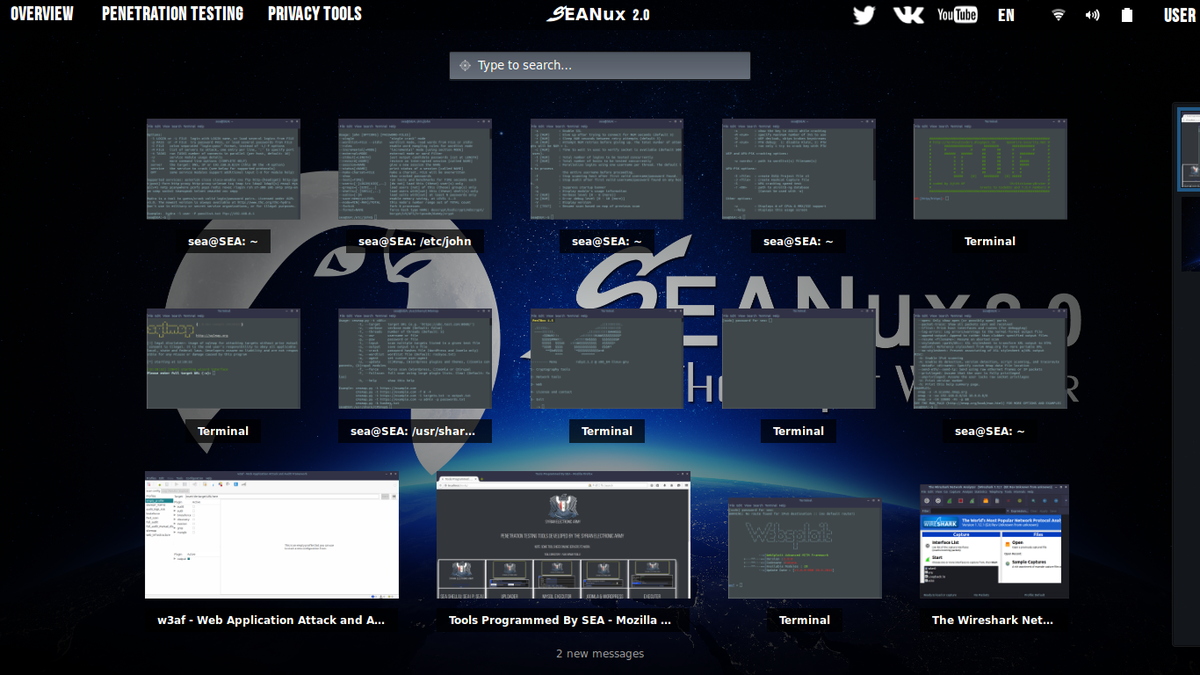
Task: Open the 2 new messages notification
Action: point(600,654)
